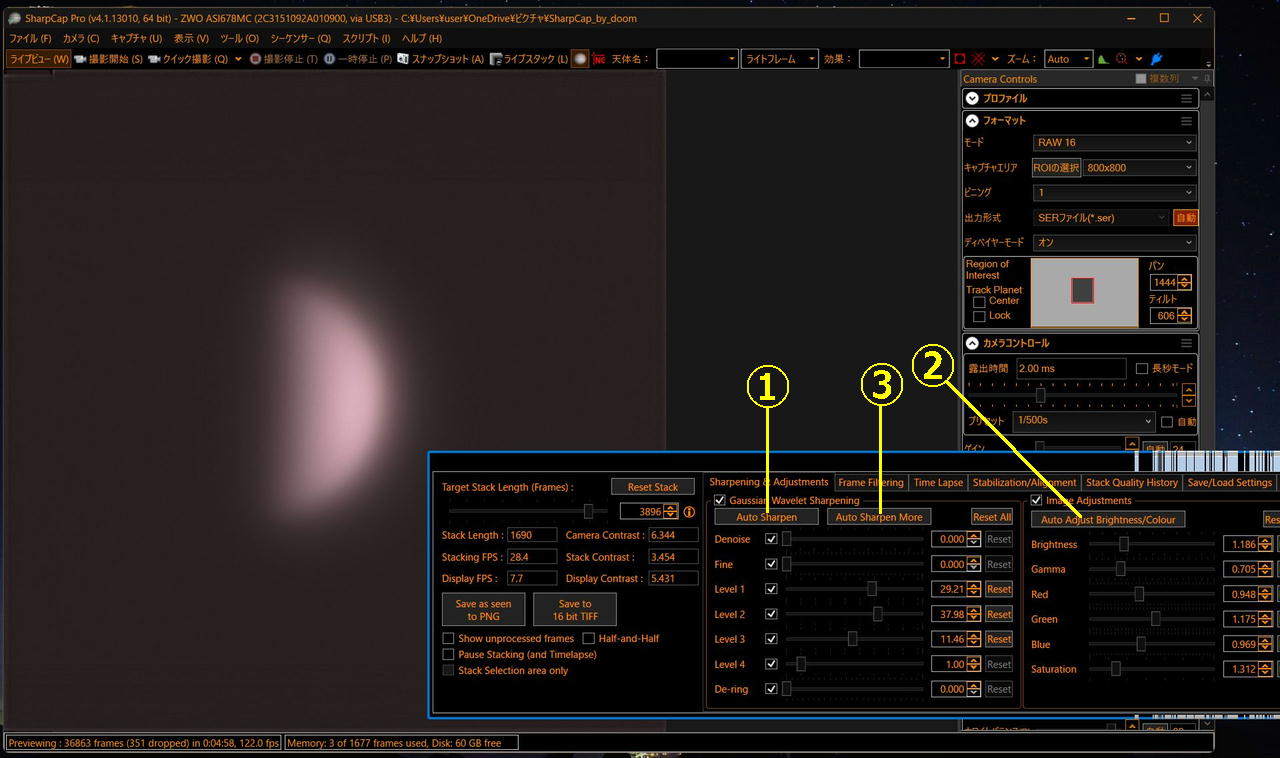The image size is (1280, 758).
Task: Tick the Show unprocessed frames checkbox
Action: pyautogui.click(x=448, y=638)
